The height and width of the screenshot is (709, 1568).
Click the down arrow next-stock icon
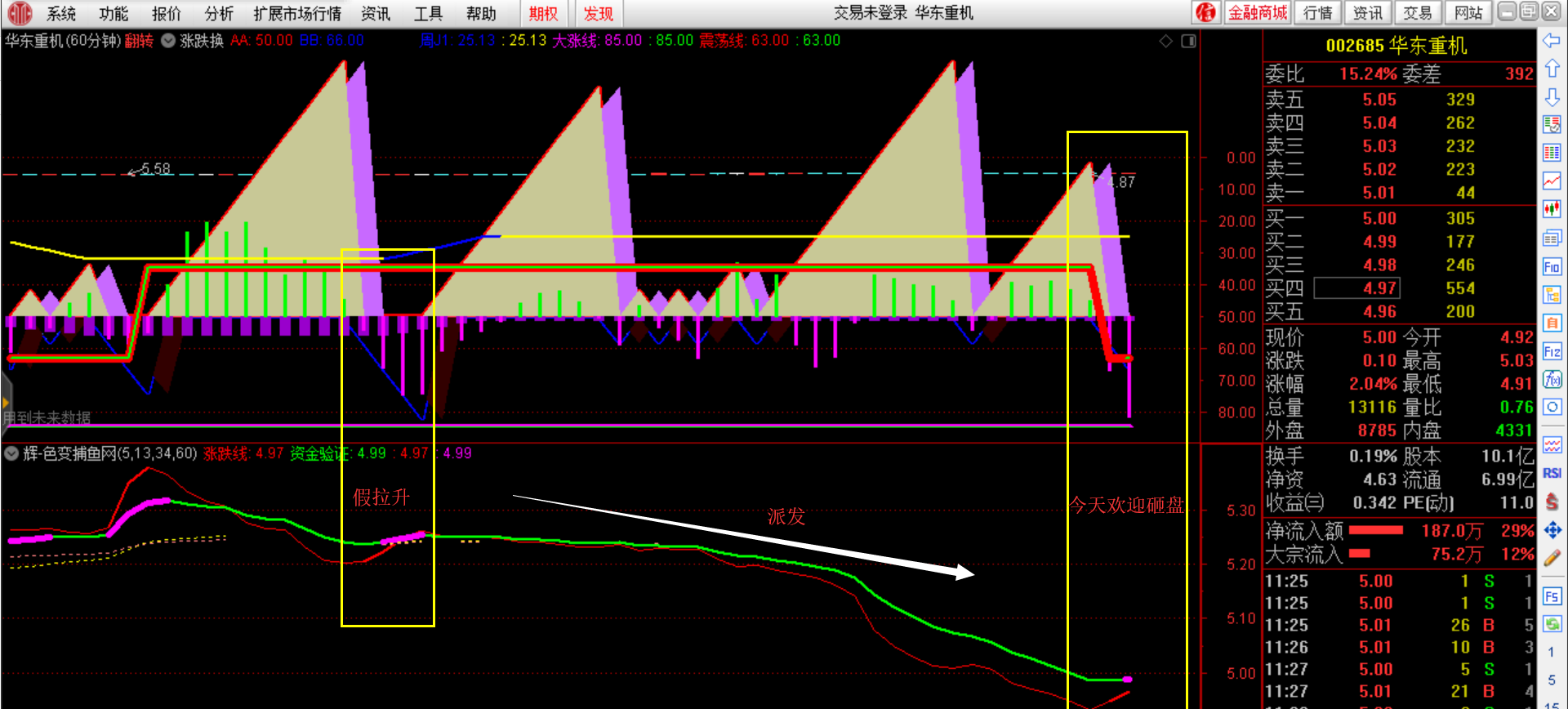[x=1552, y=97]
